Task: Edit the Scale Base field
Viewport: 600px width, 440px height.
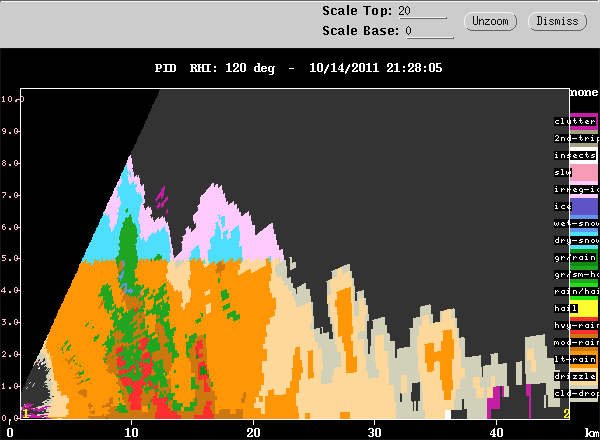Action: click(x=429, y=31)
